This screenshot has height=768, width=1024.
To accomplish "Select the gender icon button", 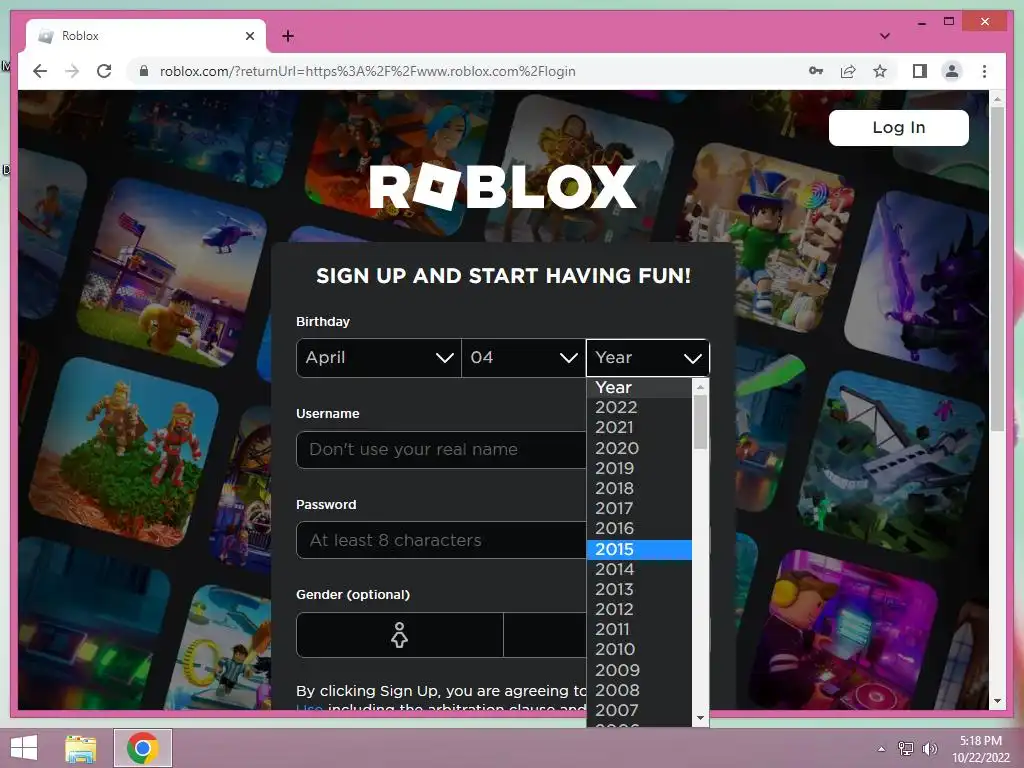I will [400, 635].
